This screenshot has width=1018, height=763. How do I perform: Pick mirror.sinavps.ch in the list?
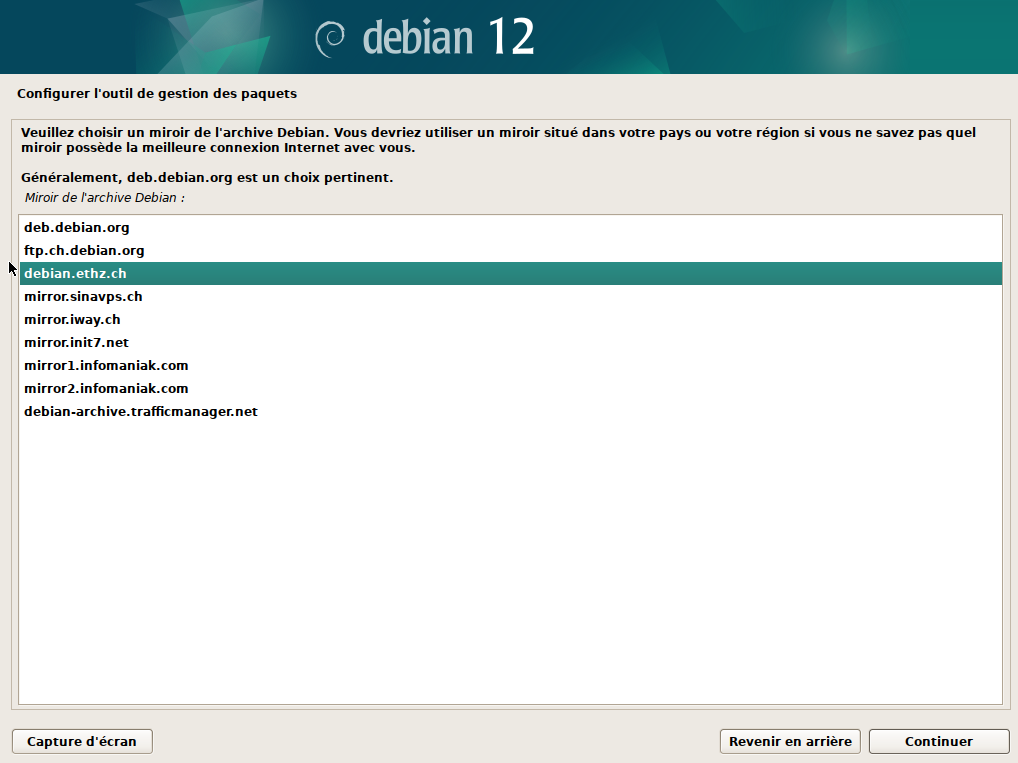click(x=510, y=297)
